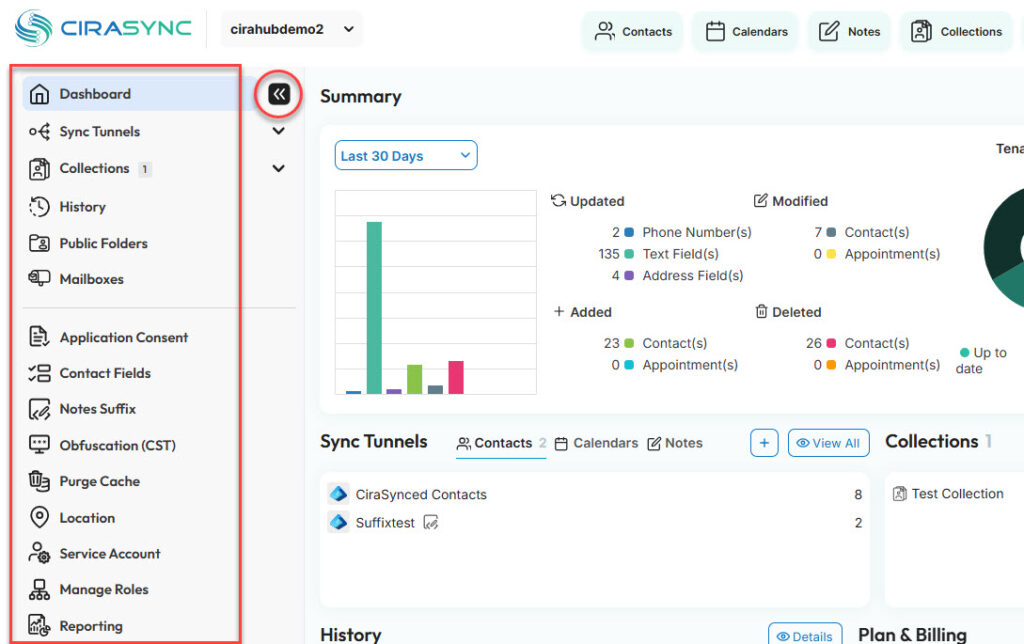The width and height of the screenshot is (1024, 644).
Task: Switch to Contacts tab in Sync Tunnels
Action: point(501,443)
